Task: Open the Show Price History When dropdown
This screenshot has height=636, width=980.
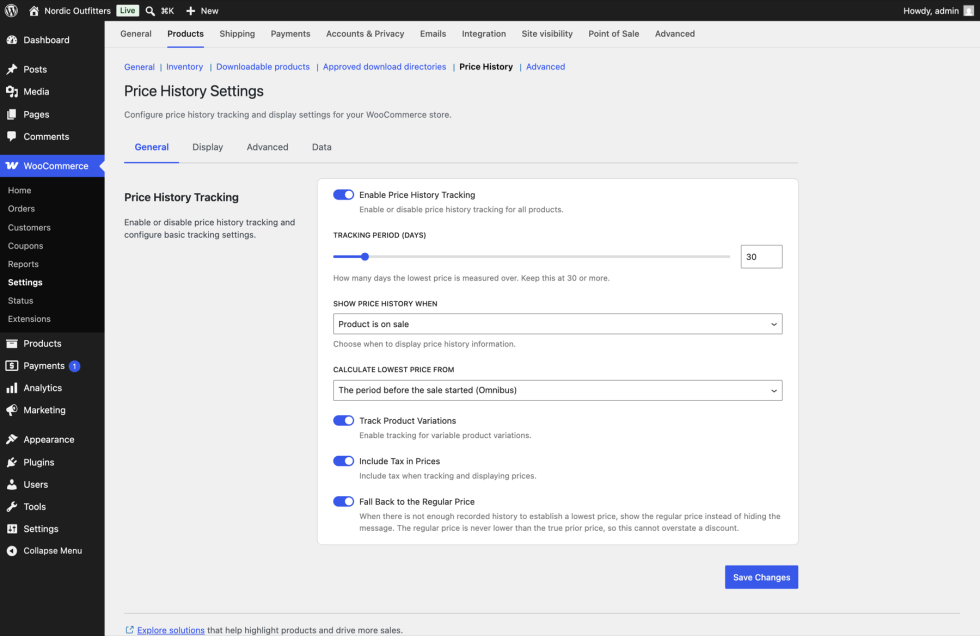Action: (558, 324)
